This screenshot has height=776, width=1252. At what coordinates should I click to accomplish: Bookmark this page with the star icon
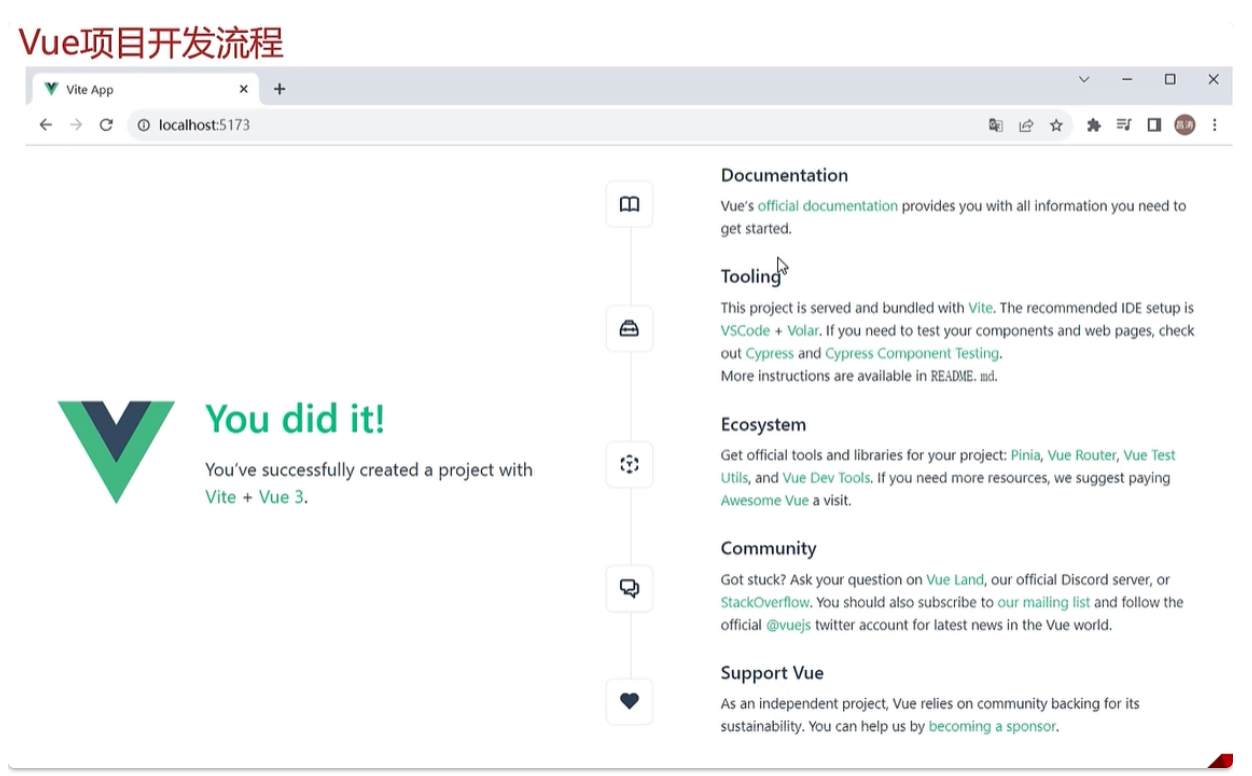(1056, 125)
